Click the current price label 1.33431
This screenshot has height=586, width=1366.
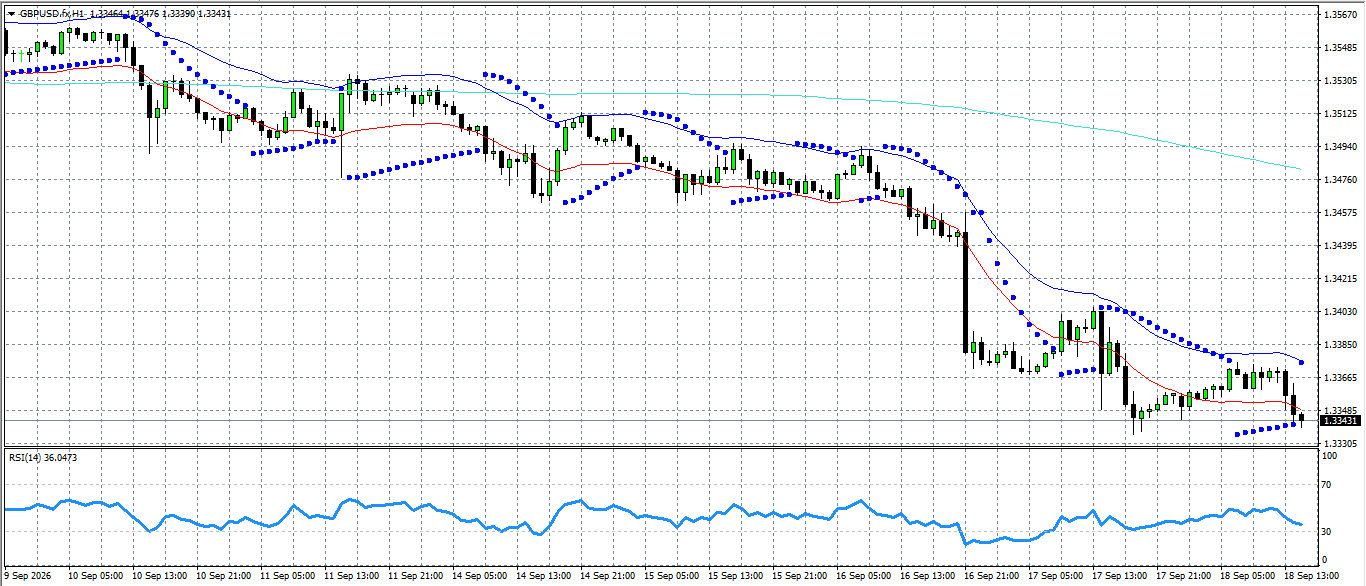coord(1338,421)
